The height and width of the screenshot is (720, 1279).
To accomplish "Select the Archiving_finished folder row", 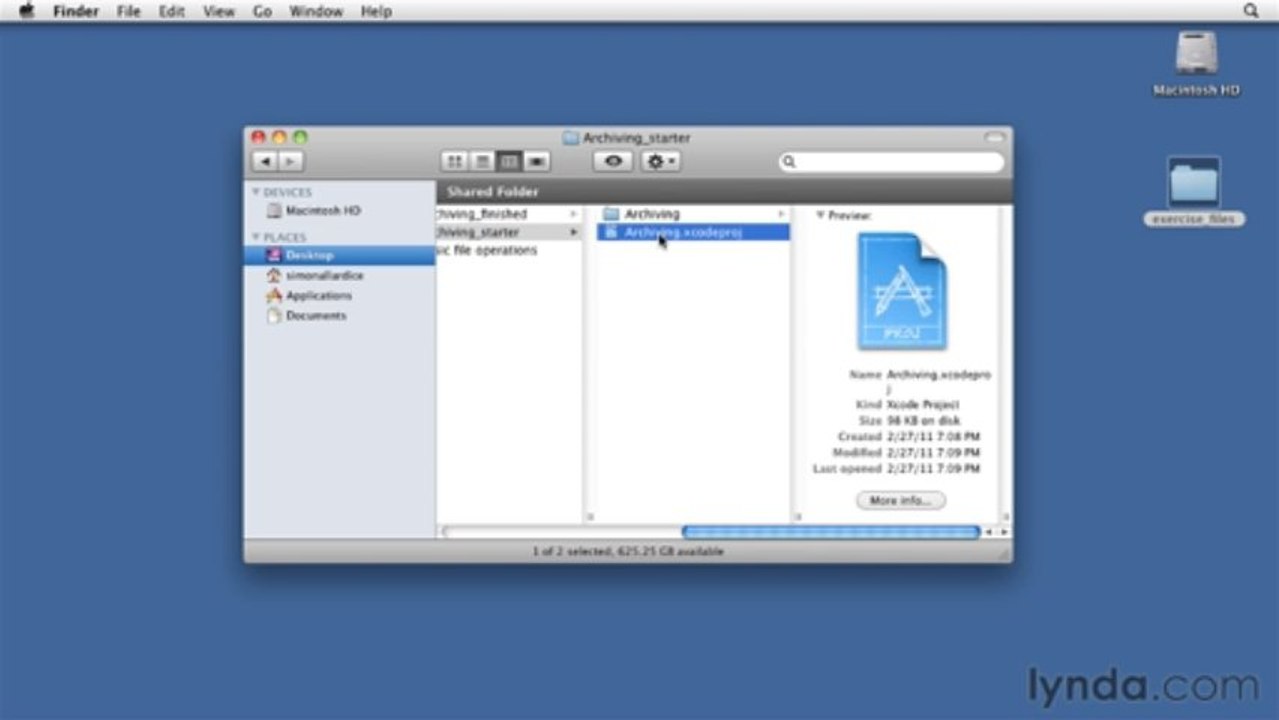I will pos(509,214).
